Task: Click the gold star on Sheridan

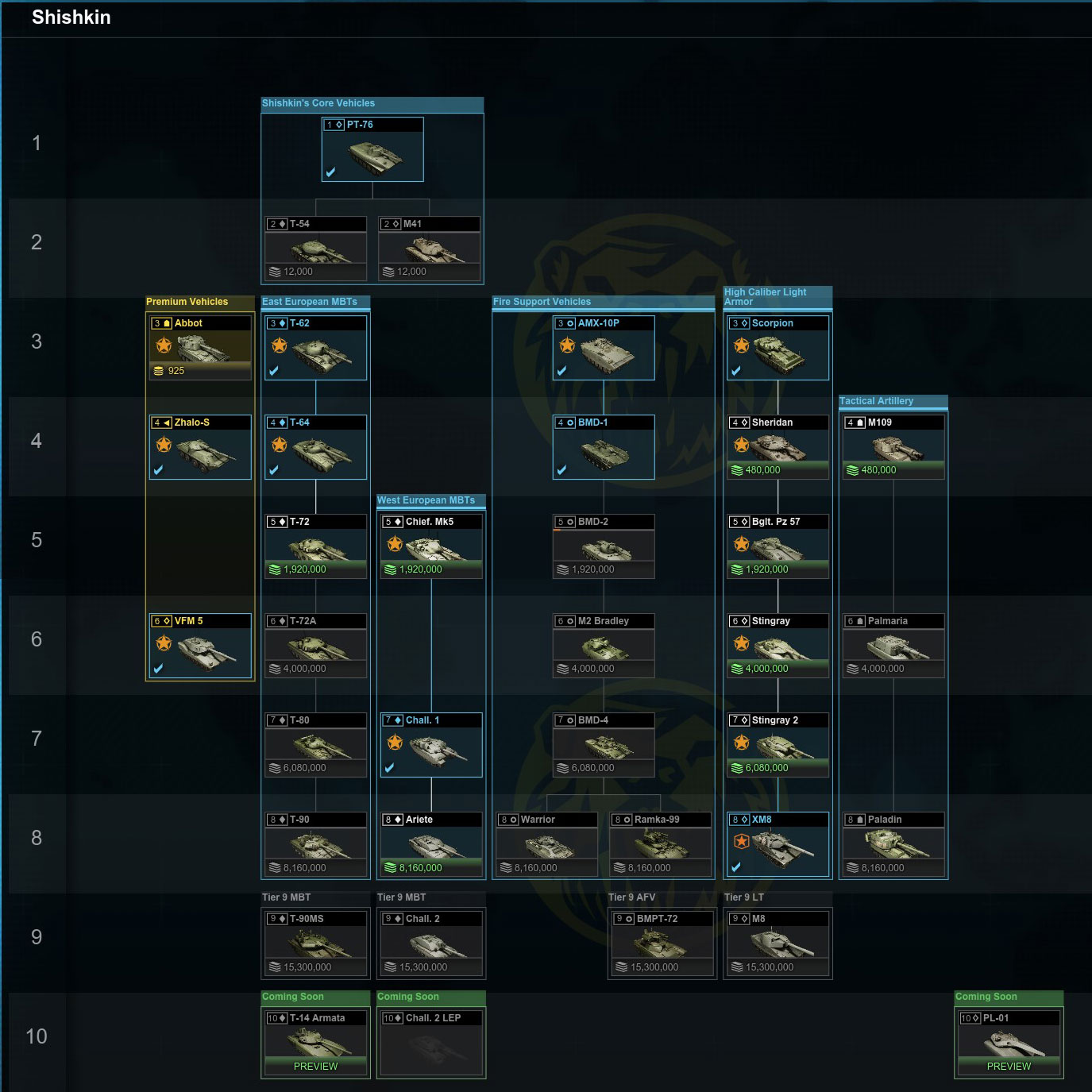Action: coord(742,445)
